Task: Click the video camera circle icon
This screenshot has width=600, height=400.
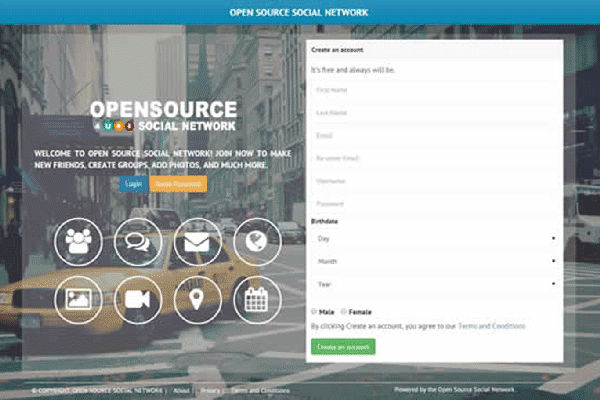Action: [138, 300]
